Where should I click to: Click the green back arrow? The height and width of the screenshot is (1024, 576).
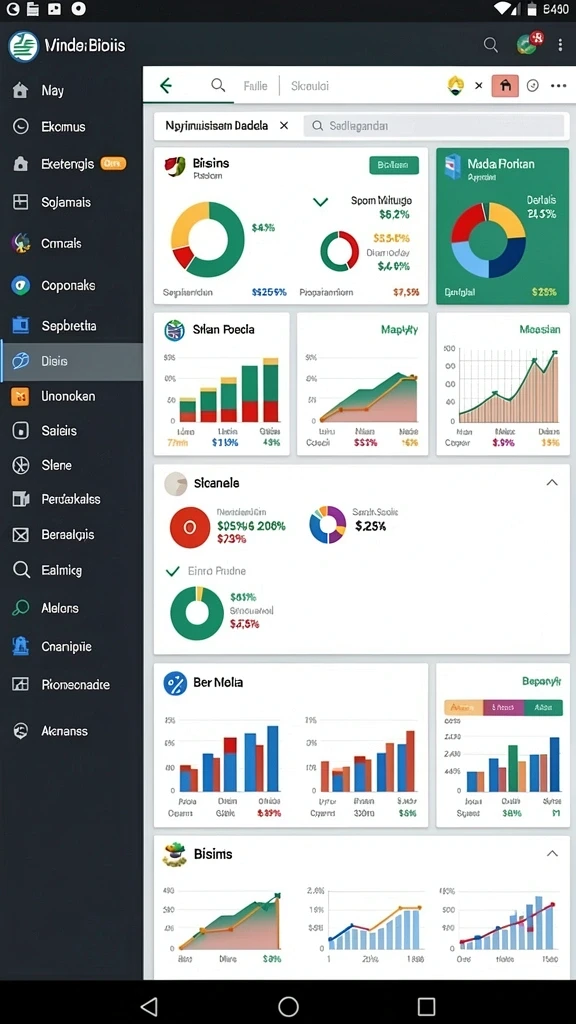click(x=166, y=86)
